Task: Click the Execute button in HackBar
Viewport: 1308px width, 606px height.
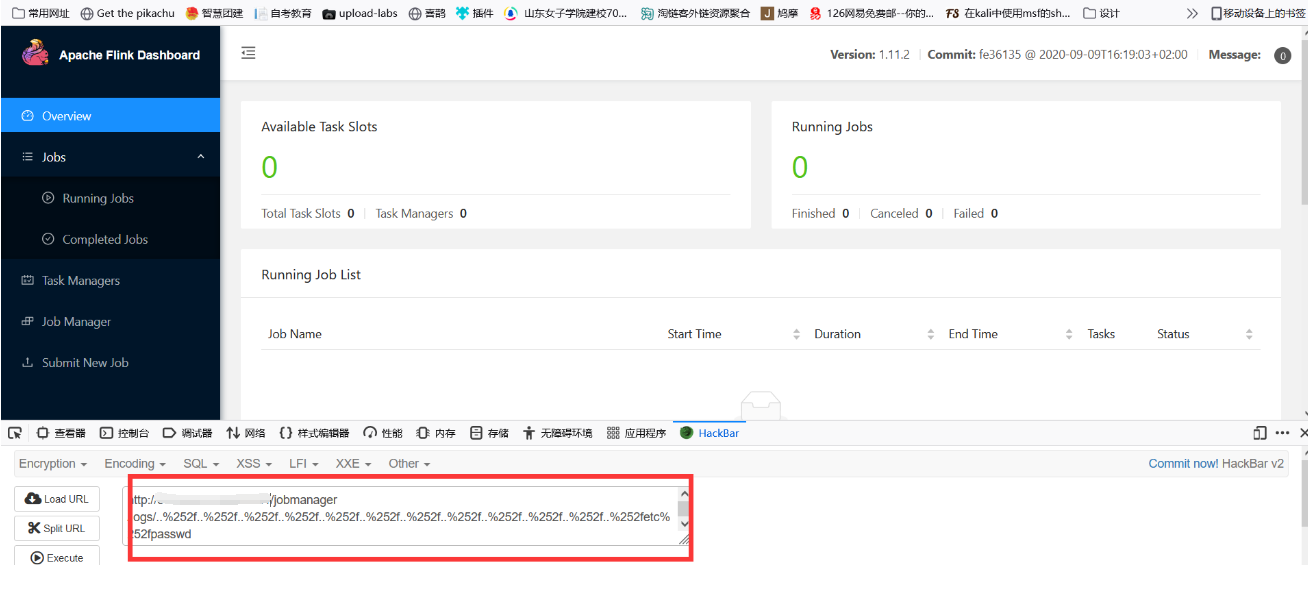Action: tap(56, 557)
